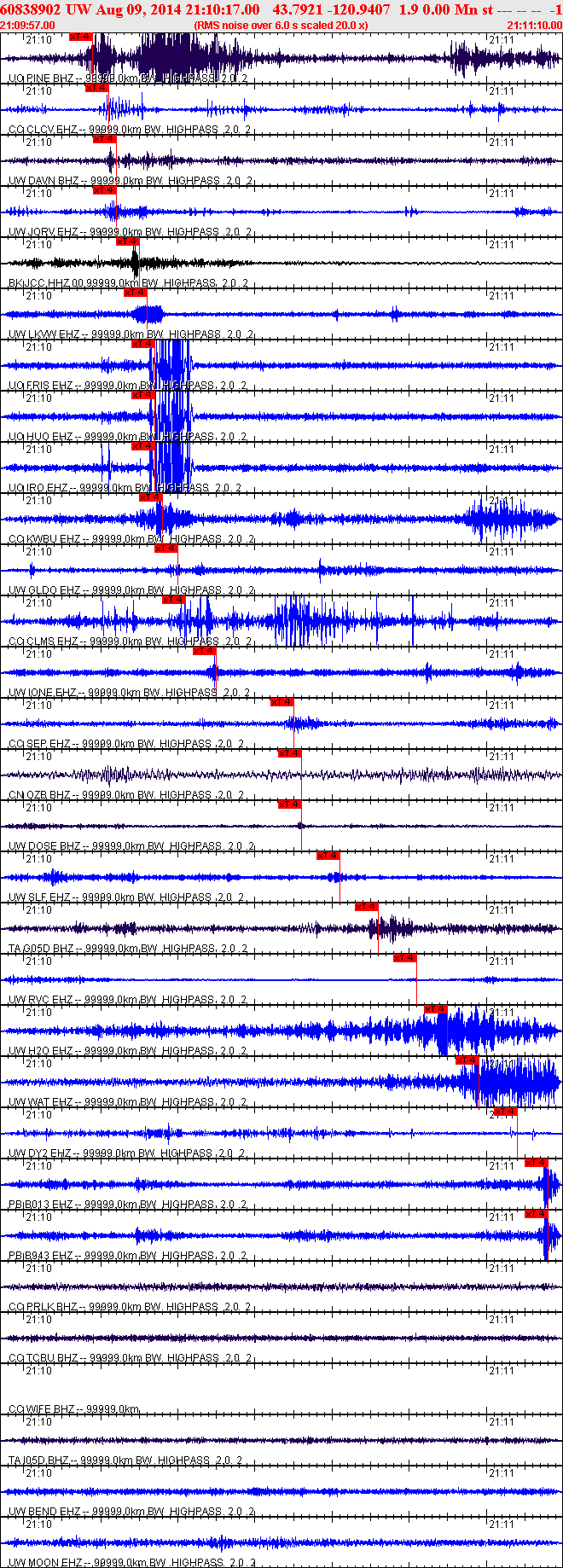Click the red arrival flag on the CC SEP trace
Screen dimensions: 563x1568
coord(282,702)
